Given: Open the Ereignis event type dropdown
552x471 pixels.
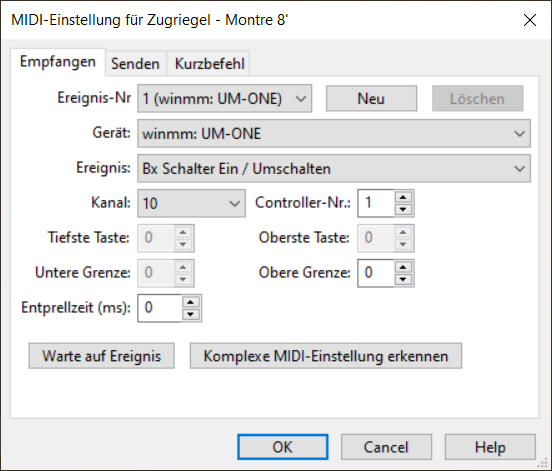Looking at the screenshot, I should click(334, 168).
